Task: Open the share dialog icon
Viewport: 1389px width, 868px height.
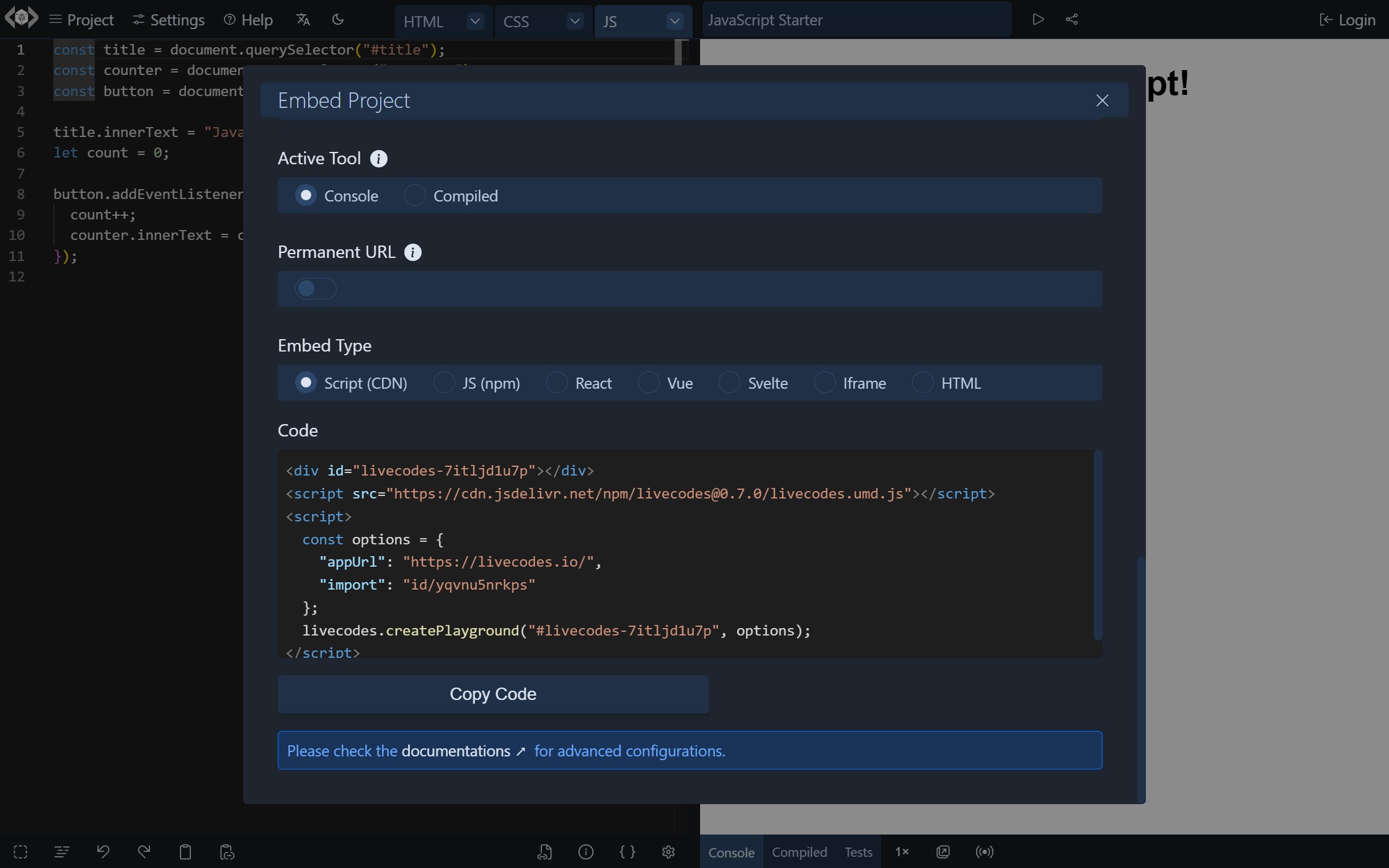Action: coord(1073,19)
